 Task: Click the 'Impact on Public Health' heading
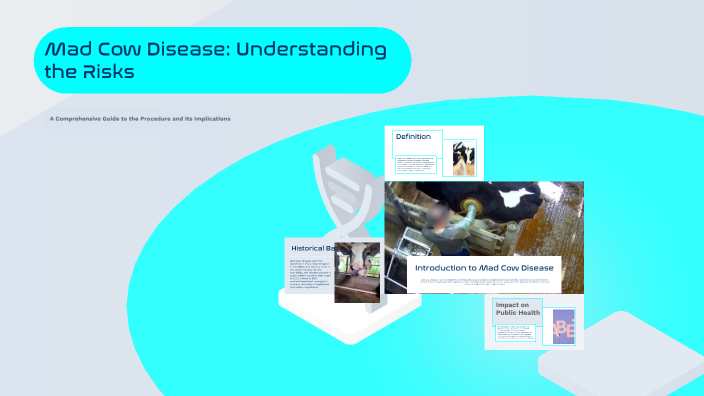(518, 309)
